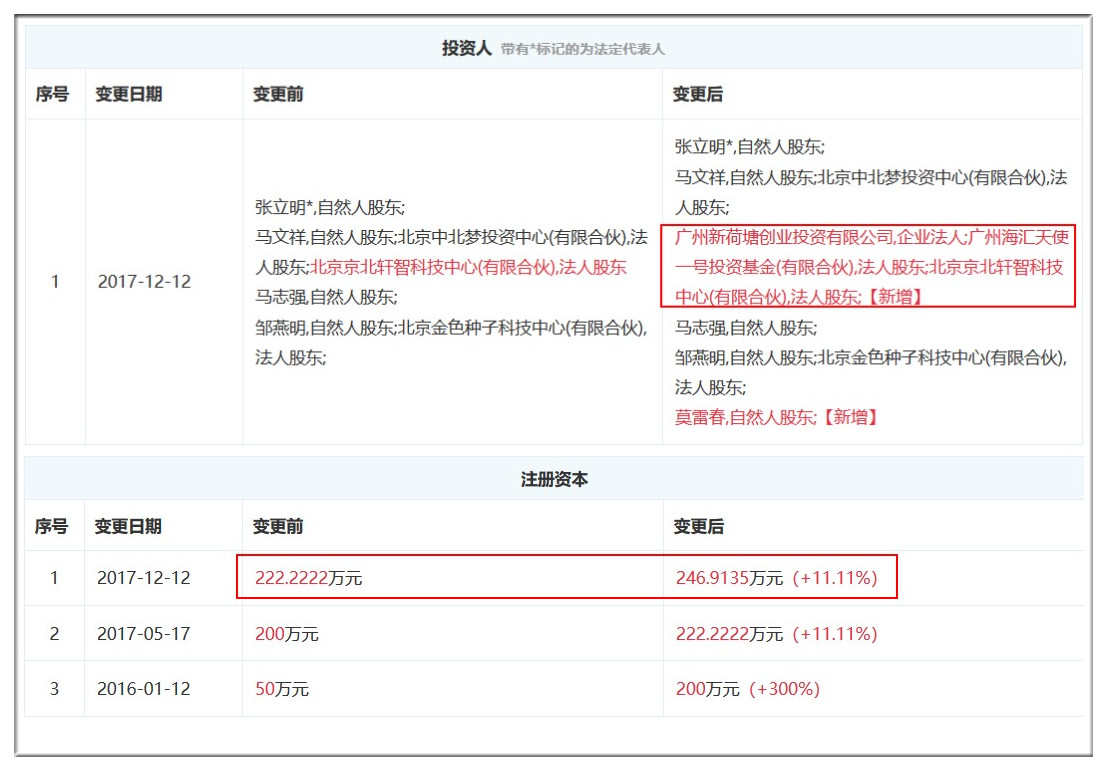Click 变更后 header in 注册资本 table

[x=698, y=526]
